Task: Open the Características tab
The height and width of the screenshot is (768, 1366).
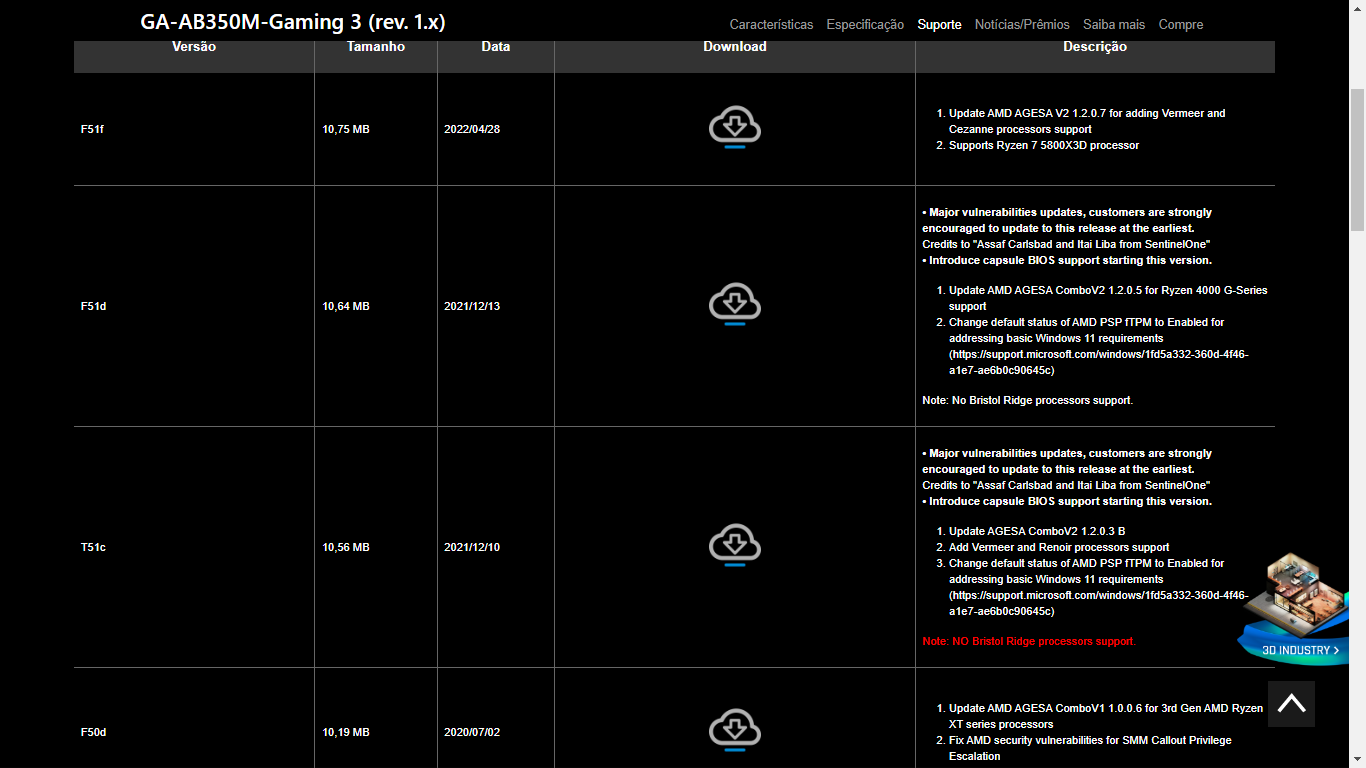Action: coord(771,24)
